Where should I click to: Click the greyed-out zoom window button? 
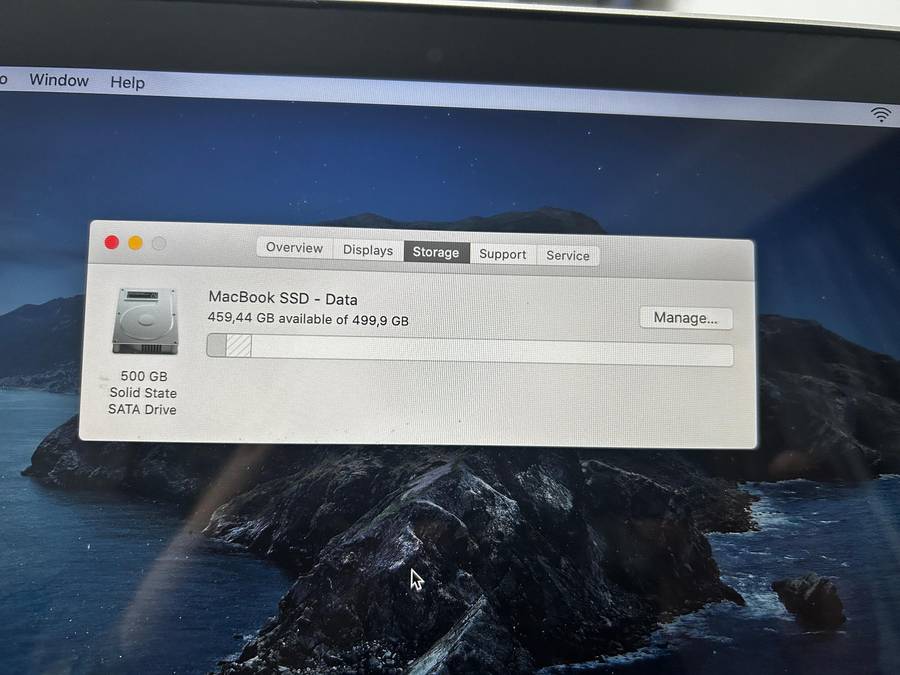point(159,244)
